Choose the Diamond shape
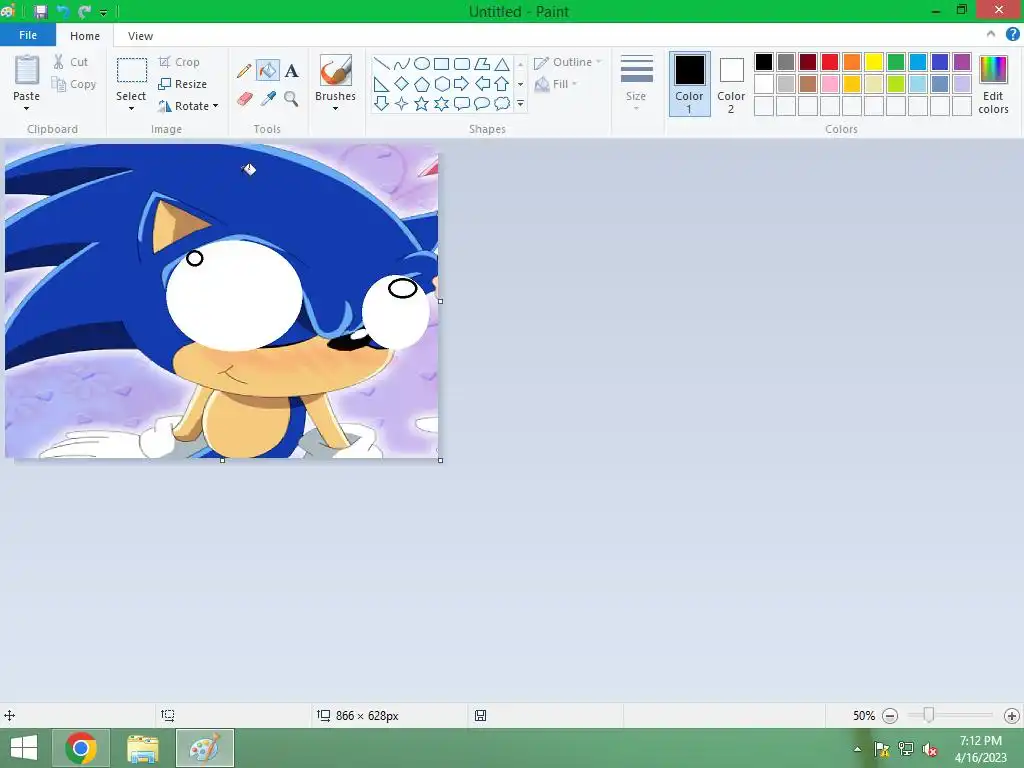 [x=402, y=84]
